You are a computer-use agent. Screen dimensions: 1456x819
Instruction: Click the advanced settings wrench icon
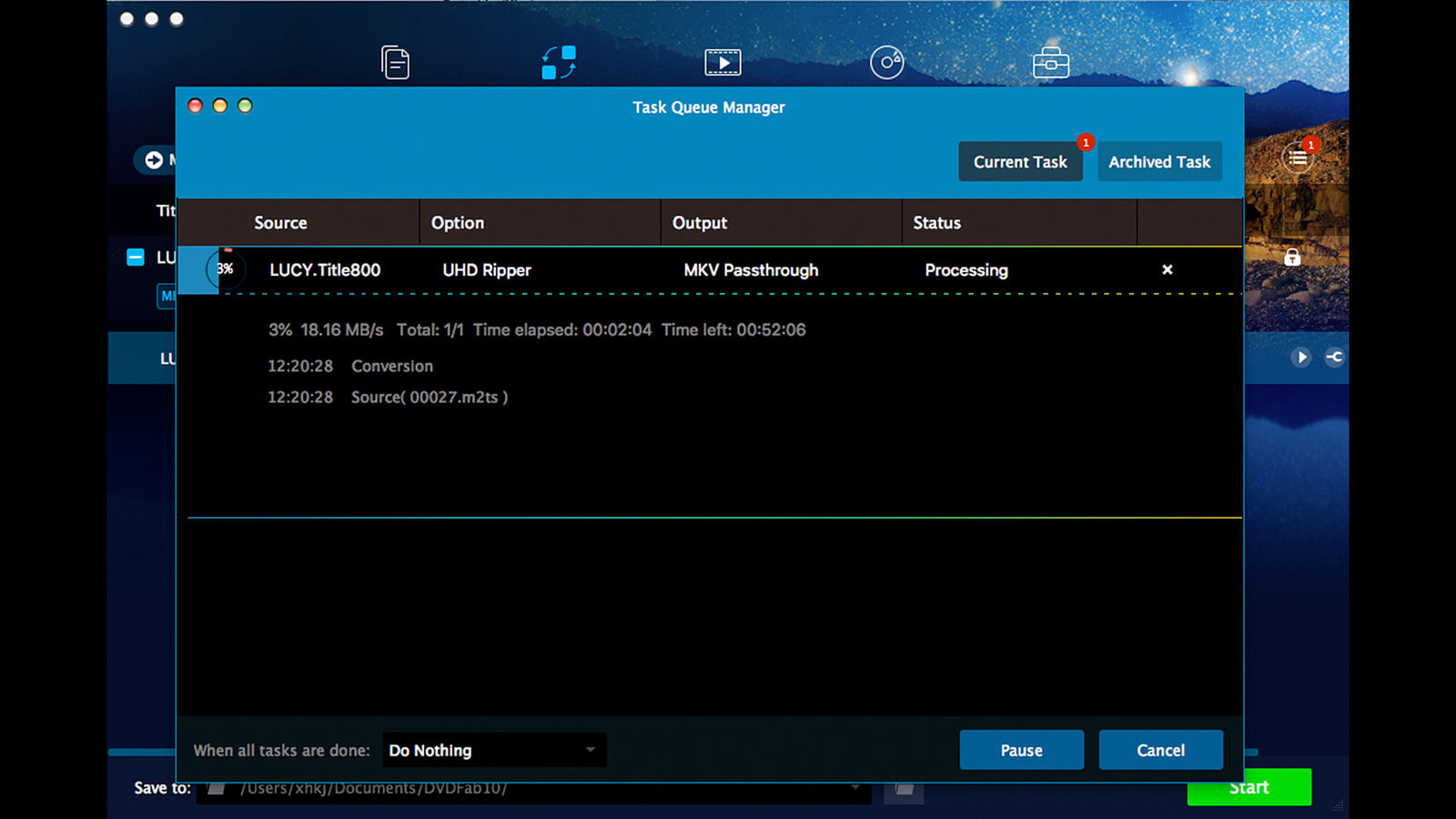(1334, 358)
